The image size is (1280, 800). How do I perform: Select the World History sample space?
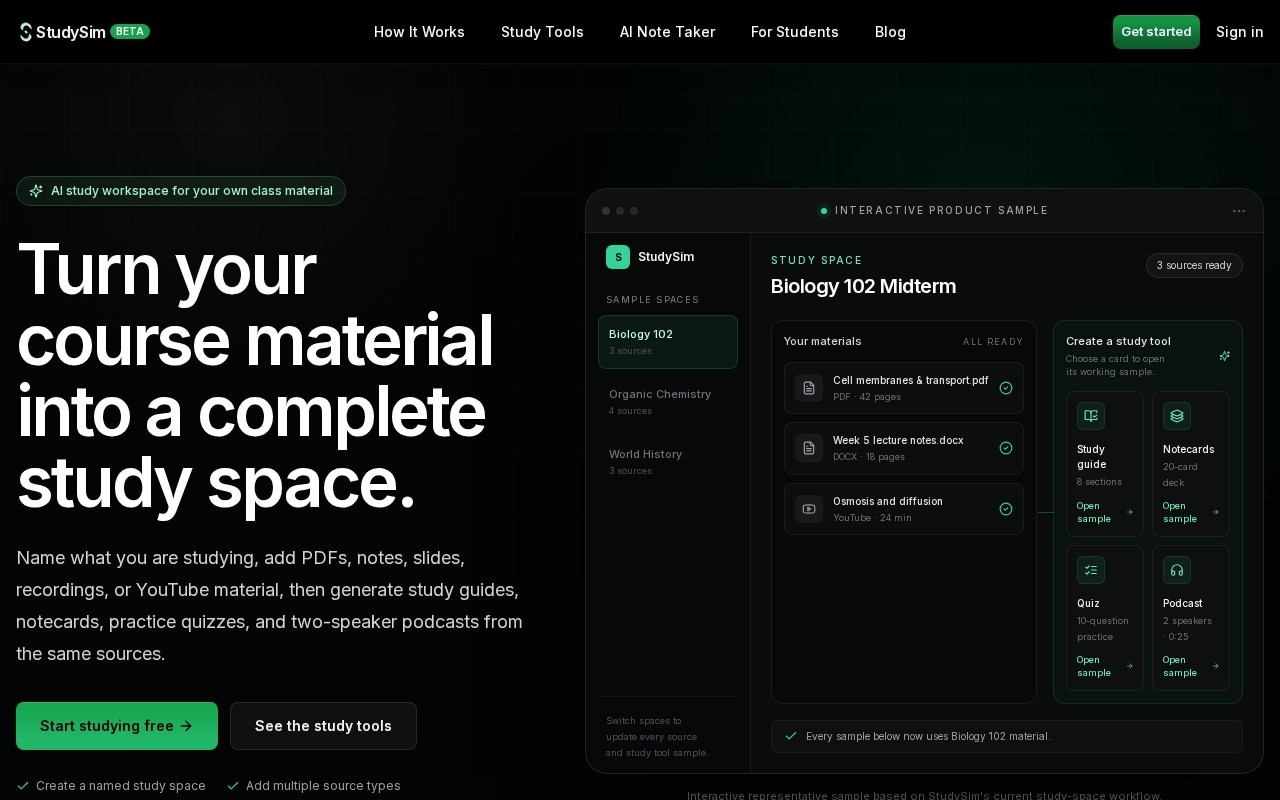point(668,462)
